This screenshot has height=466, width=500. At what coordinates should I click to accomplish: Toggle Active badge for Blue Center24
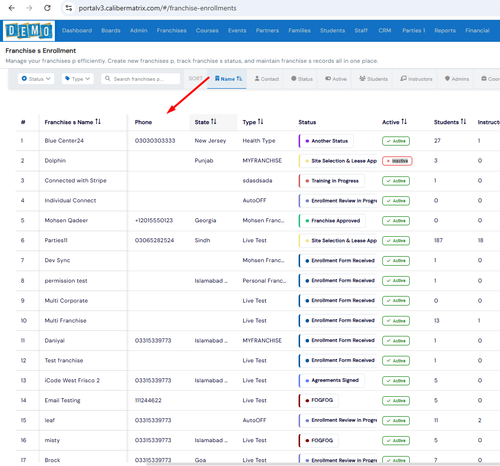coord(396,141)
